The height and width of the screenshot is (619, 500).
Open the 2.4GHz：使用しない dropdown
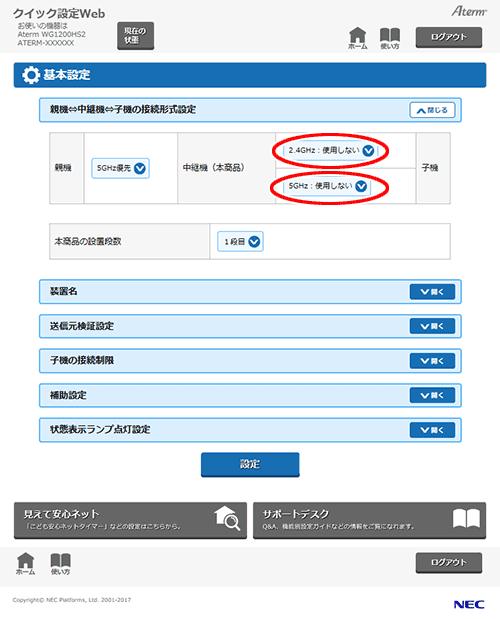330,150
